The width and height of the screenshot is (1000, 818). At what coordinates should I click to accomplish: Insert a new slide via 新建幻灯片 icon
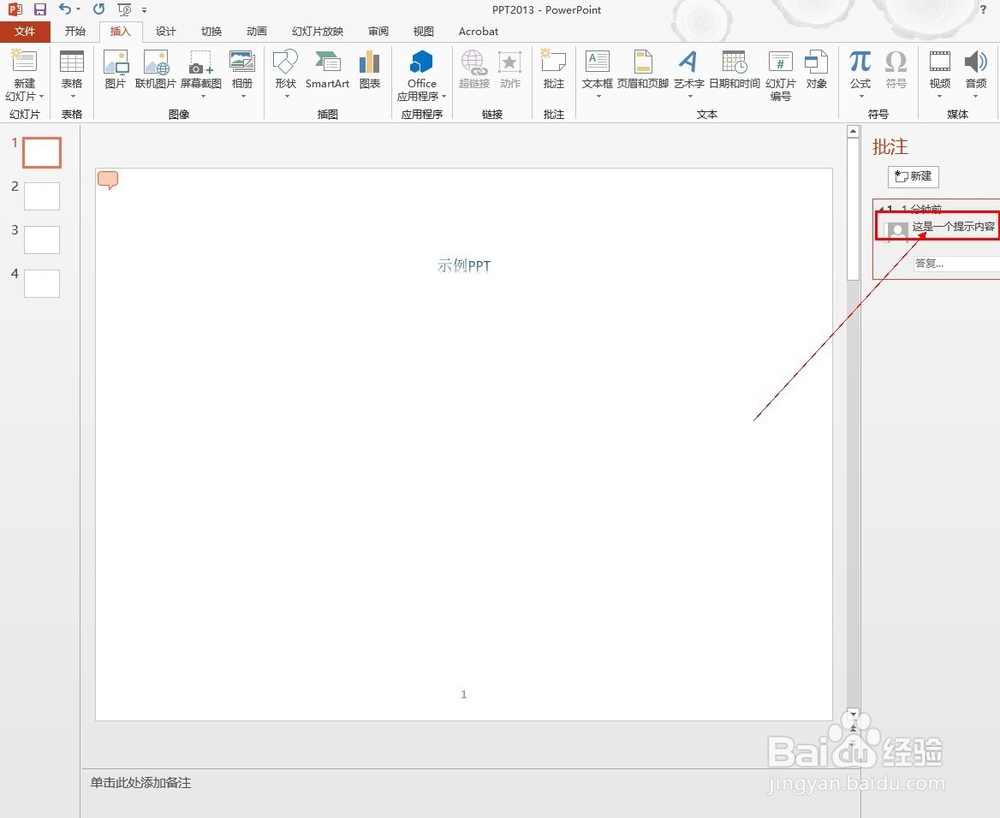click(x=24, y=62)
